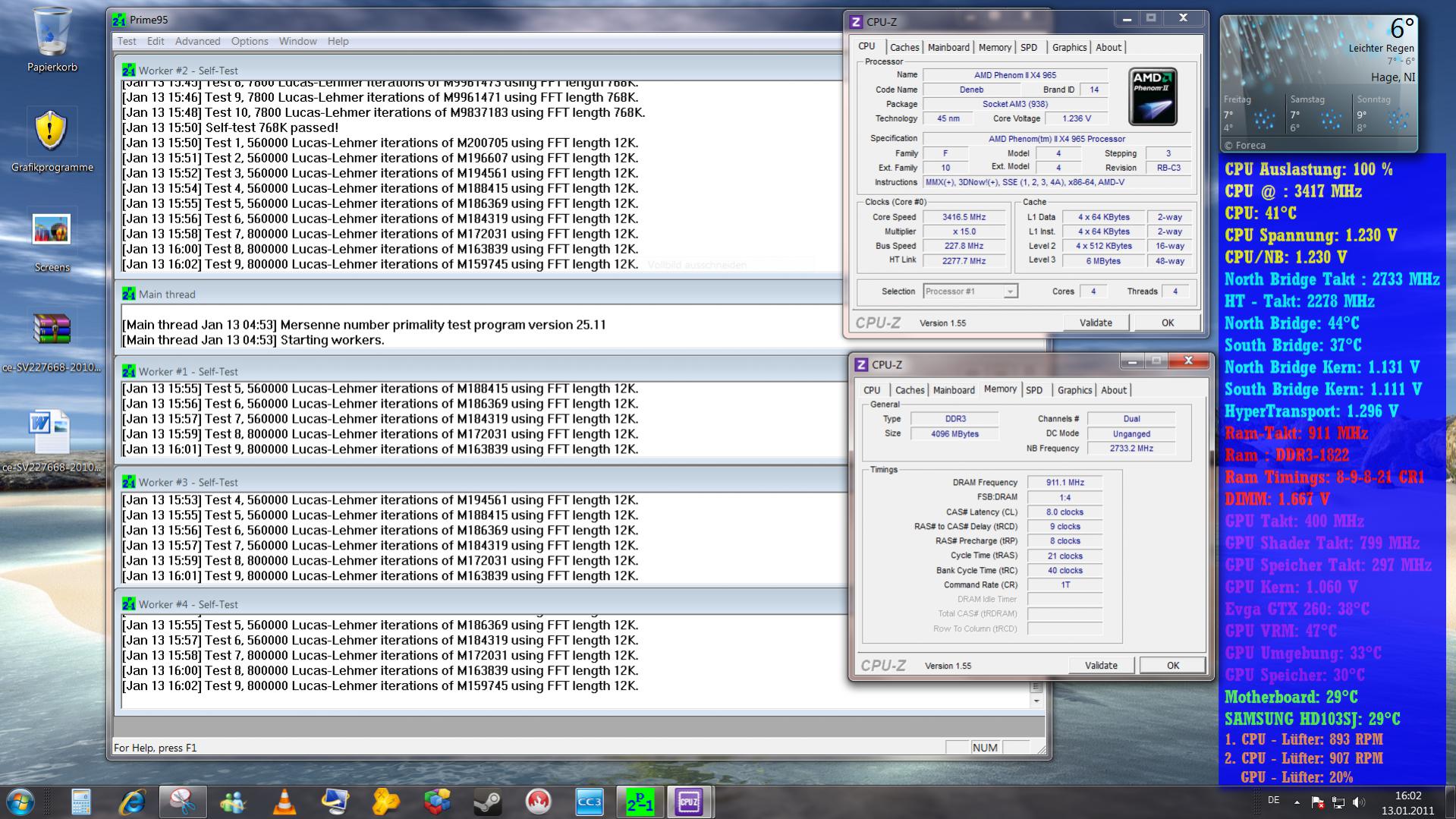Launch VLC media player from the taskbar
1456x819 pixels.
coord(285,802)
